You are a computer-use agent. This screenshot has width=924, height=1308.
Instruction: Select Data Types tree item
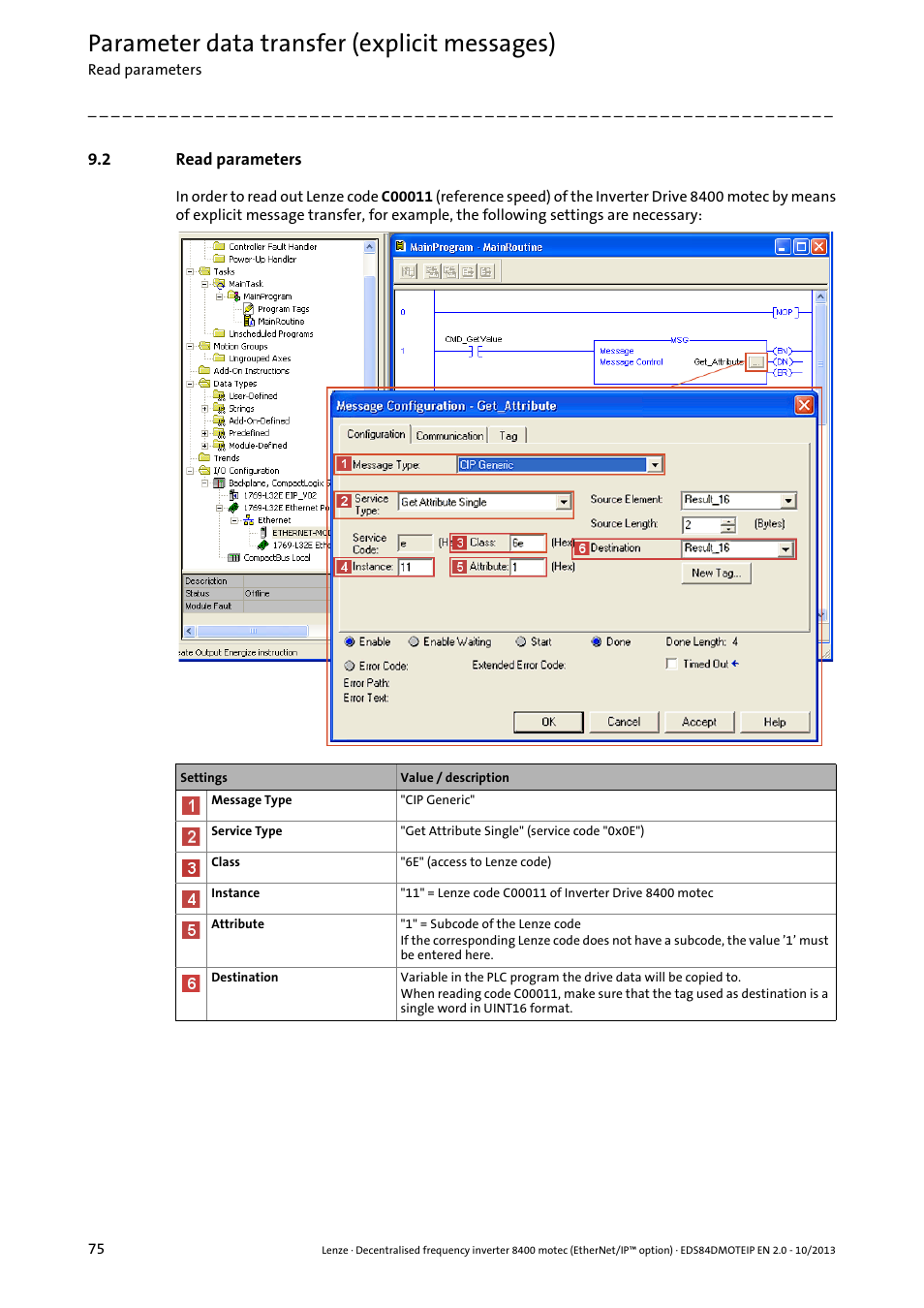234,384
